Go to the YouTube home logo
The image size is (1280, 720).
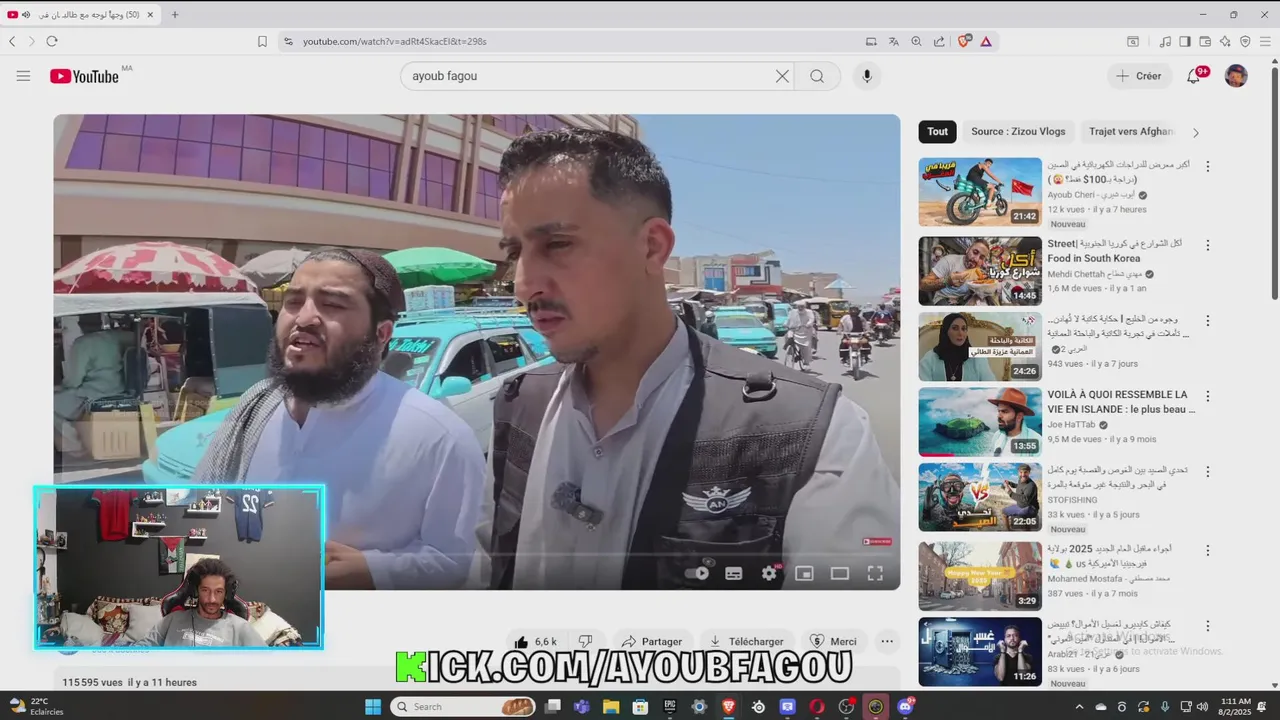85,76
